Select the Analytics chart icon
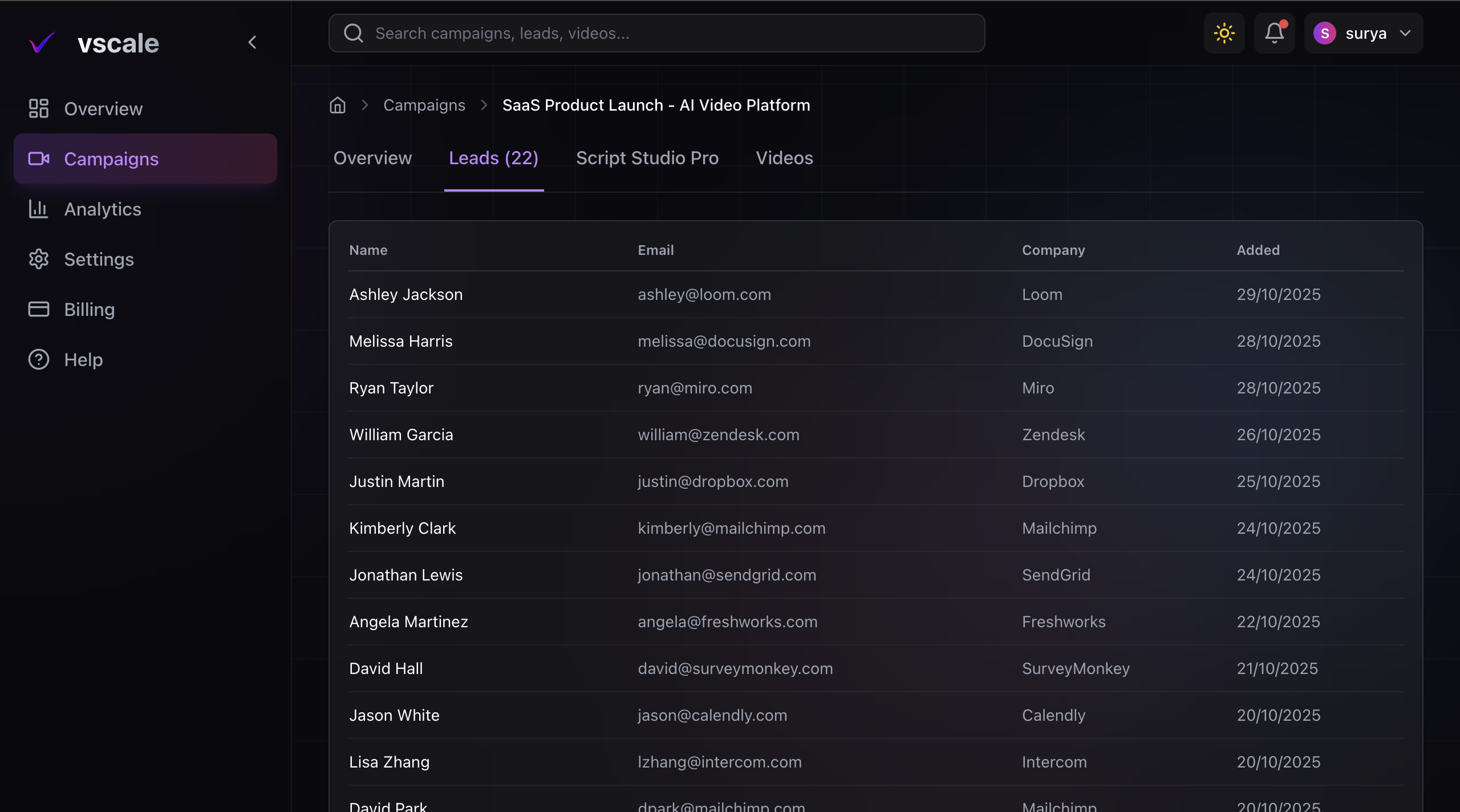 [38, 209]
